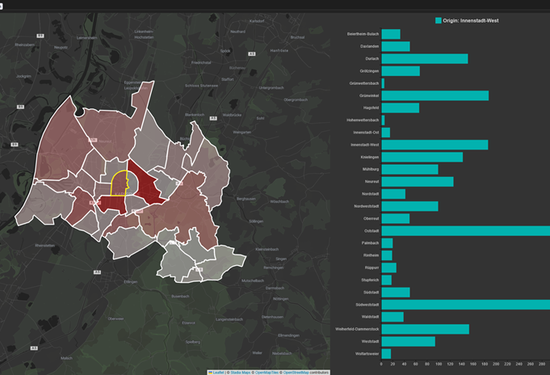The height and width of the screenshot is (375, 550).
Task: Select the Südweststadt bar in the chart
Action: click(465, 304)
